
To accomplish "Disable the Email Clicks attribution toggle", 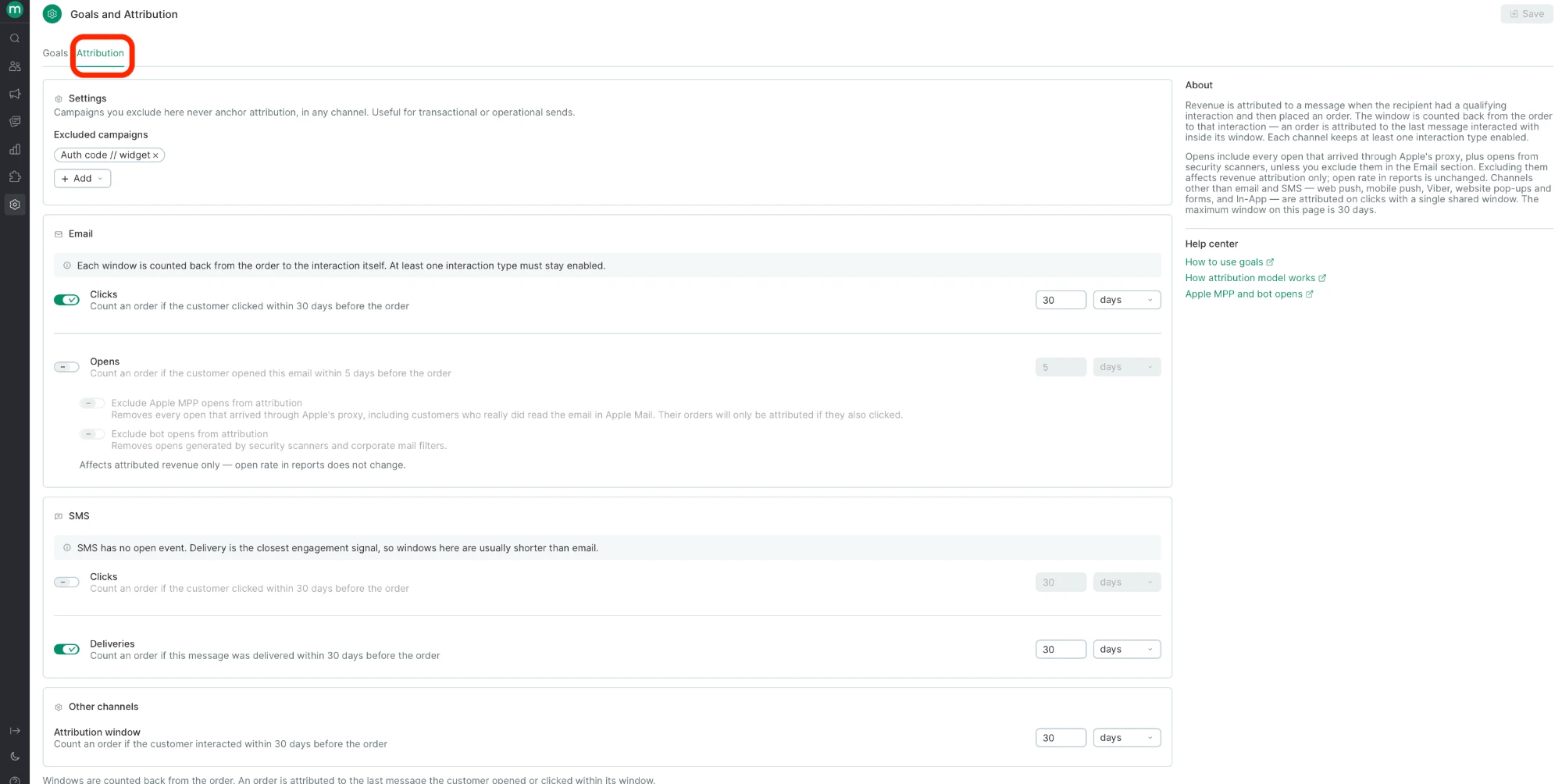I will pyautogui.click(x=66, y=300).
